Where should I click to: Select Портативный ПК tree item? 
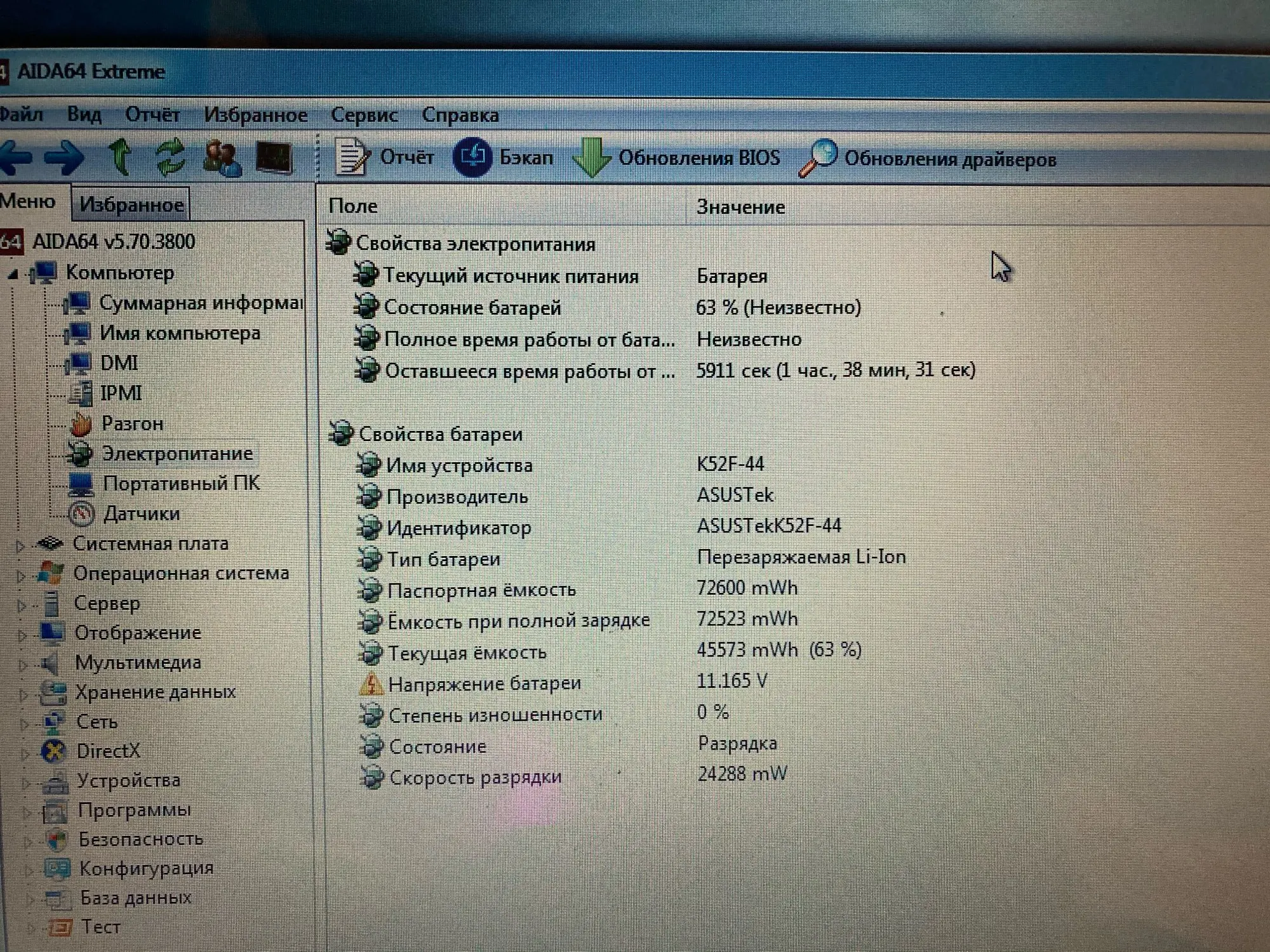[x=181, y=484]
